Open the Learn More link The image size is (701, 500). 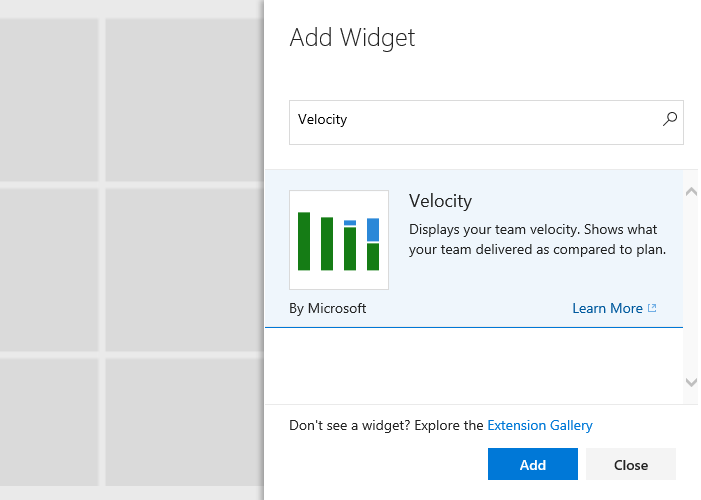coord(607,309)
